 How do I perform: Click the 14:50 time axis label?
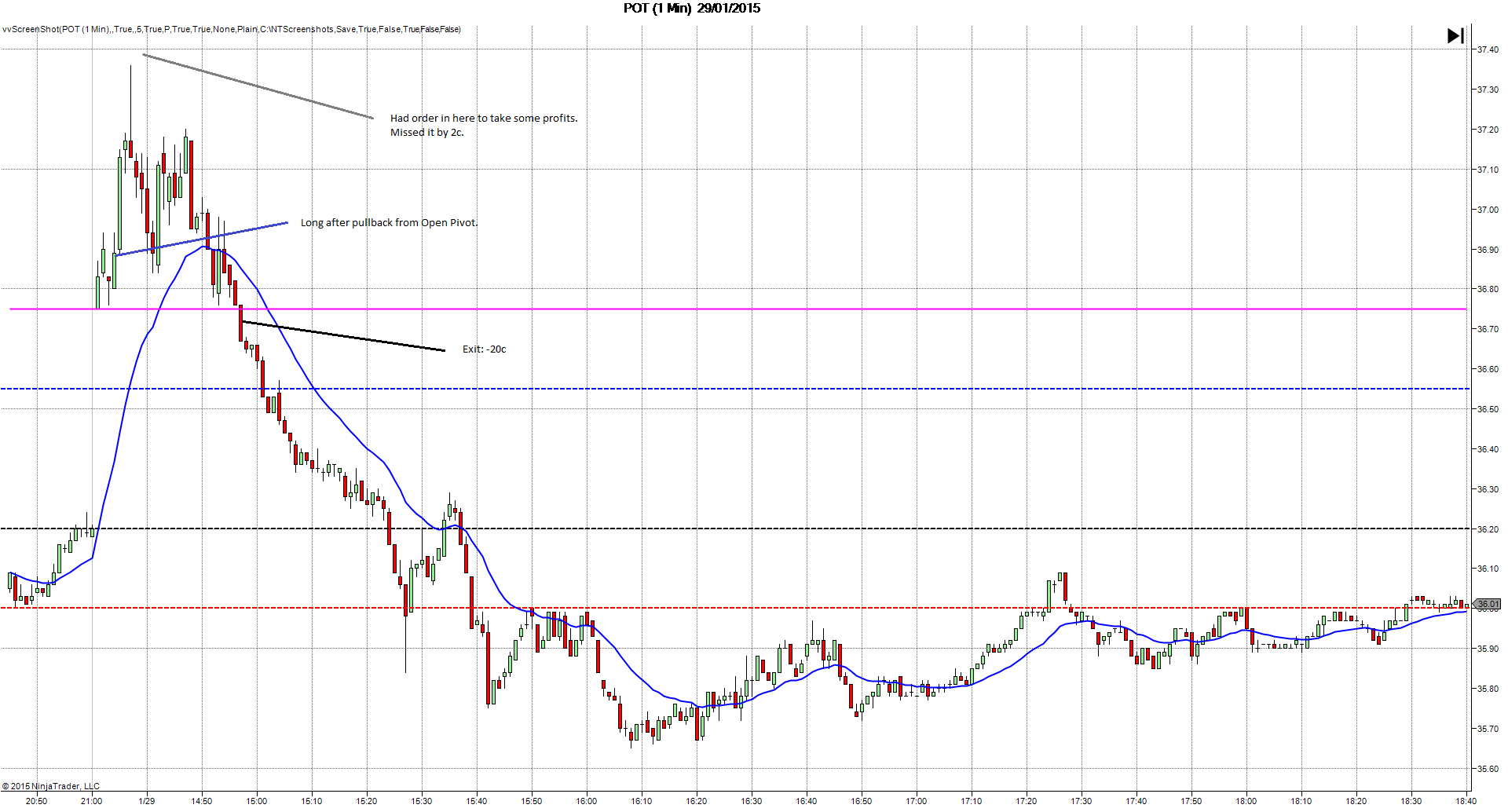(202, 802)
